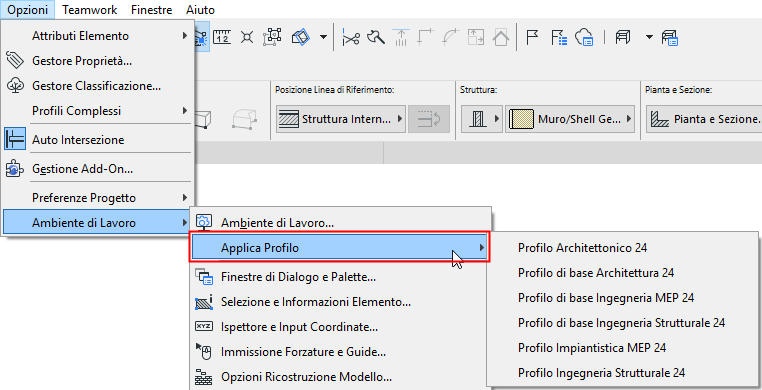This screenshot has width=762, height=390.
Task: Click the Pianta e Sezione button
Action: coord(704,119)
